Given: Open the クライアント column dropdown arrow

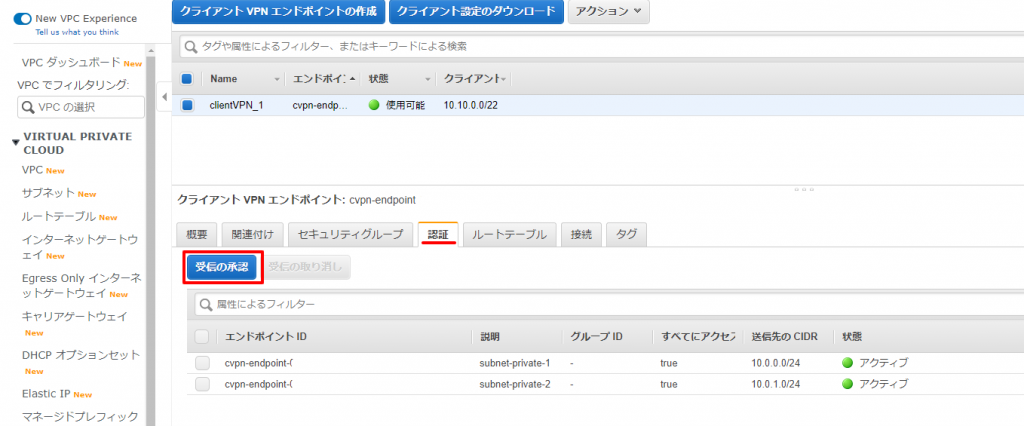Looking at the screenshot, I should pyautogui.click(x=504, y=79).
